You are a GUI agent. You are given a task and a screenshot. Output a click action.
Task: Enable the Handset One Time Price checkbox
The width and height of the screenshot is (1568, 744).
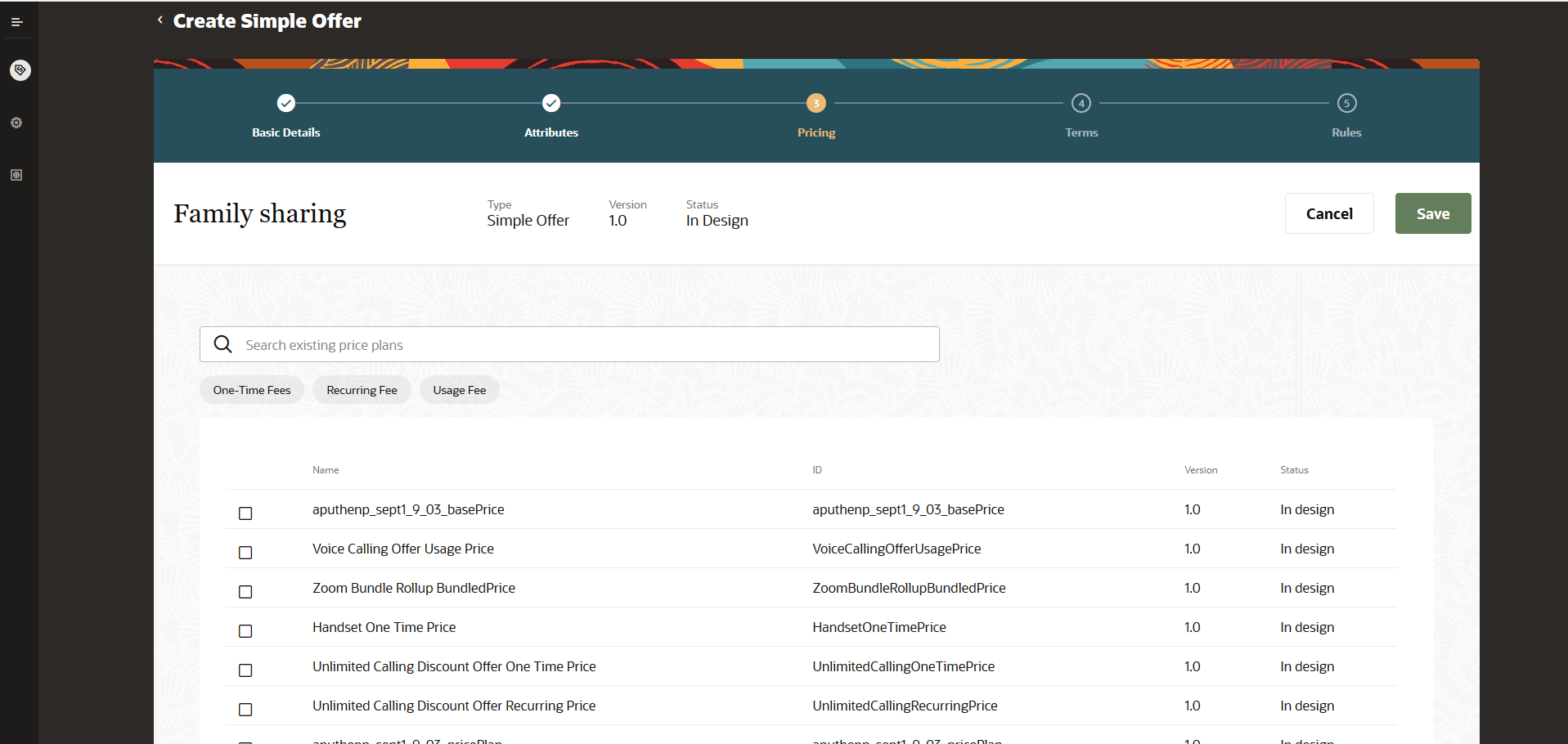coord(245,631)
